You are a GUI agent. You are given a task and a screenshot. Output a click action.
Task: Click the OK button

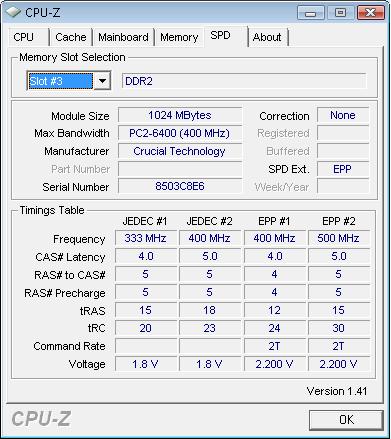346,420
